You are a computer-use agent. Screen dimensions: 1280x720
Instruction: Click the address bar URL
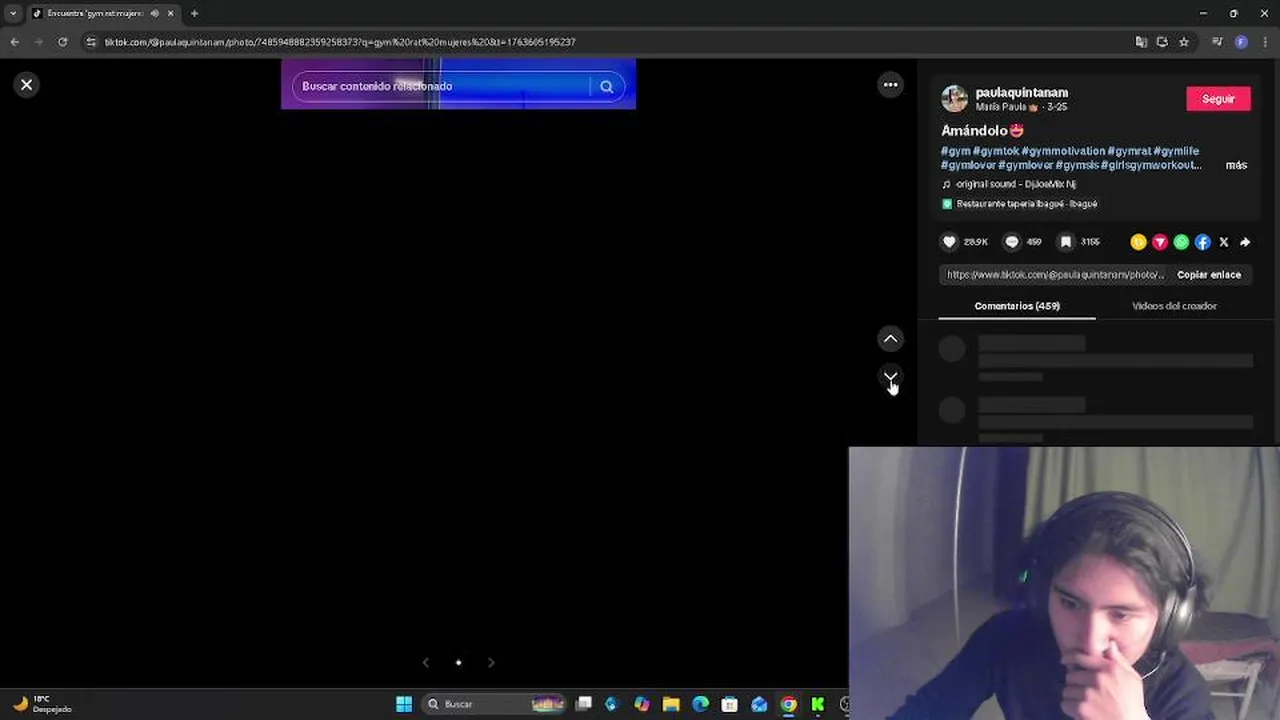click(340, 42)
